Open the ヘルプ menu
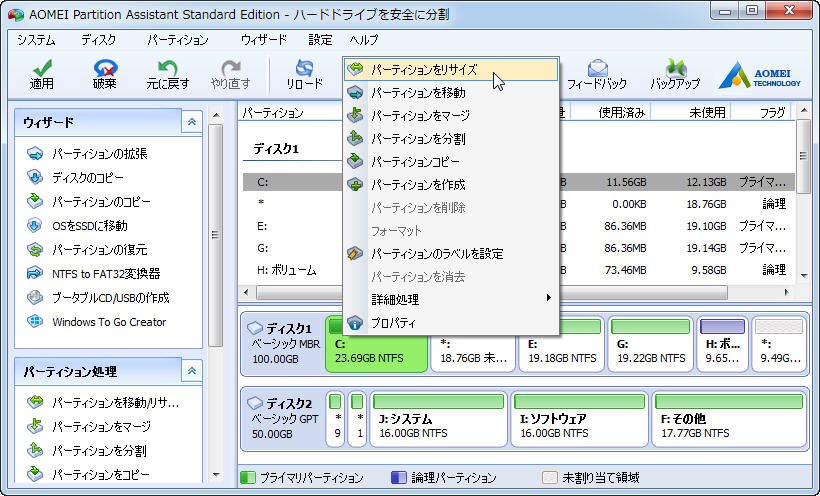The height and width of the screenshot is (496, 820). coord(364,40)
